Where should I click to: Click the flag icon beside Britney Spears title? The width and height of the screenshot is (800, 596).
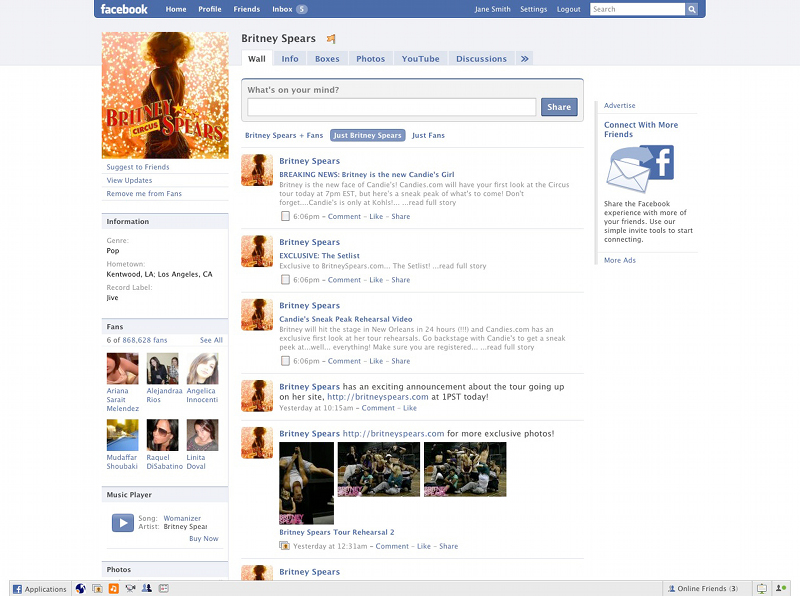[331, 38]
